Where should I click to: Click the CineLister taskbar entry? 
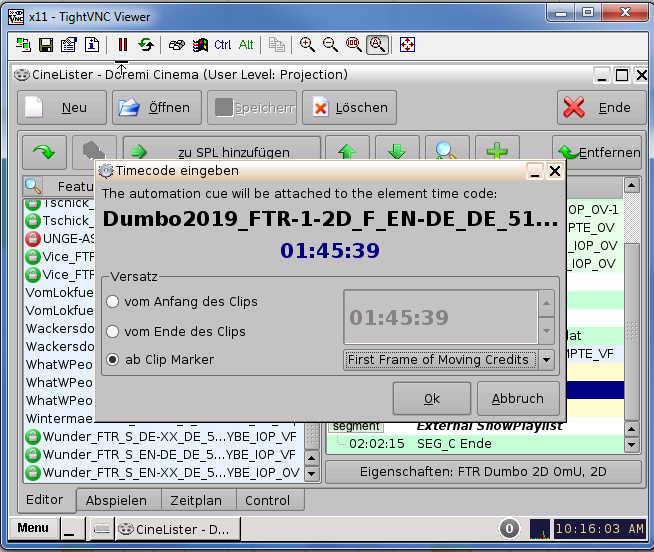click(178, 529)
